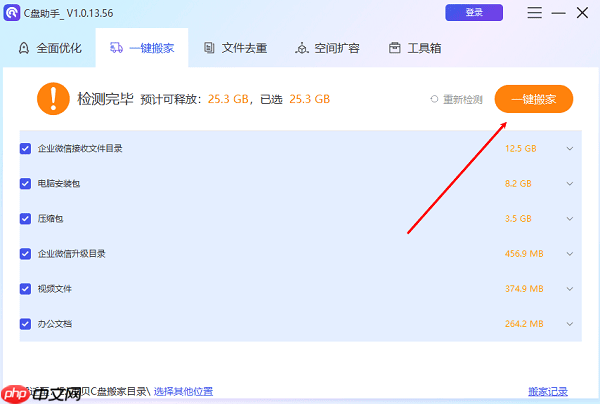
Task: Toggle the 视频文件 checkbox
Action: [x=25, y=289]
